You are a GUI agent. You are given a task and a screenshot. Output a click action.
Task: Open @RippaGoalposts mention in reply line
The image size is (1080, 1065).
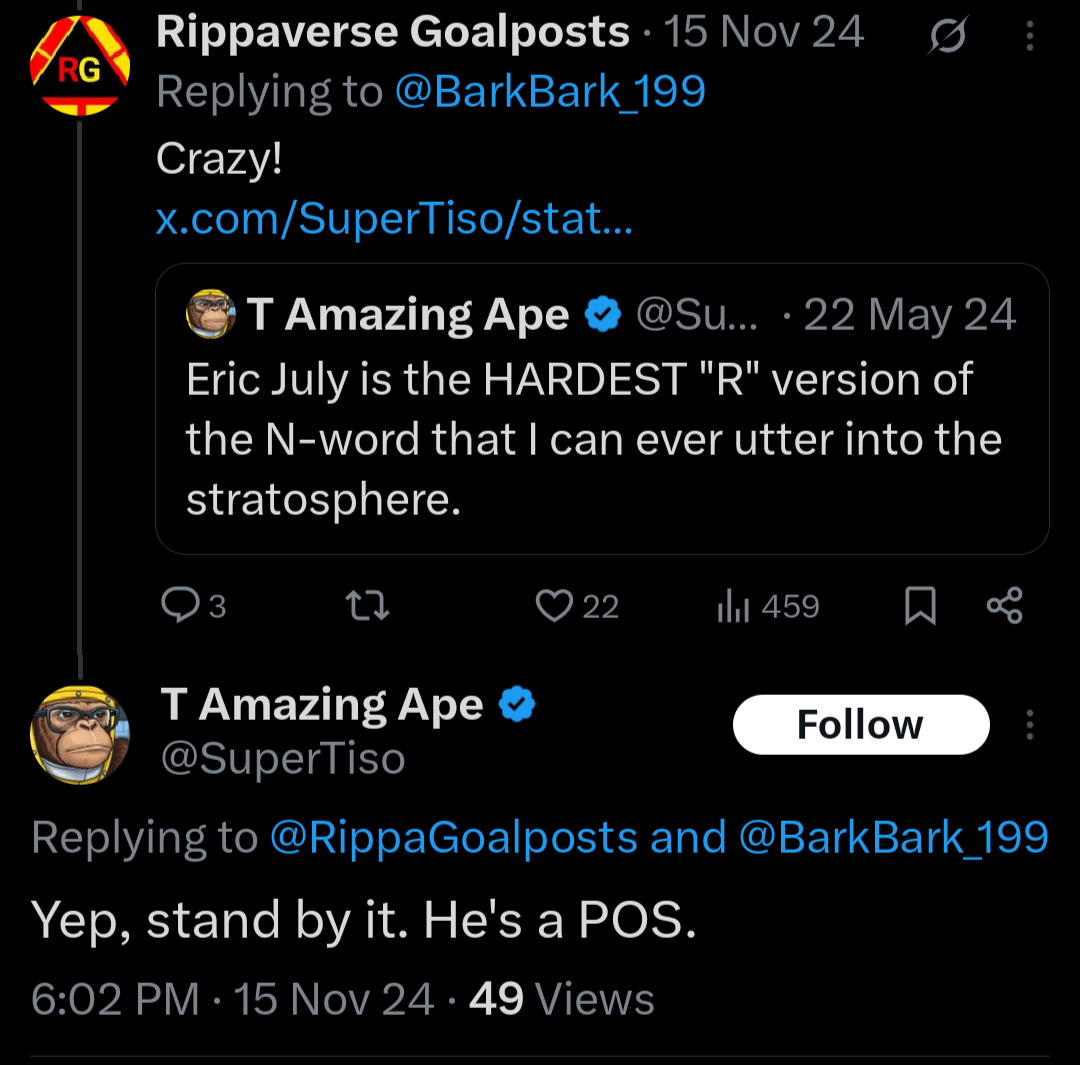[x=454, y=838]
